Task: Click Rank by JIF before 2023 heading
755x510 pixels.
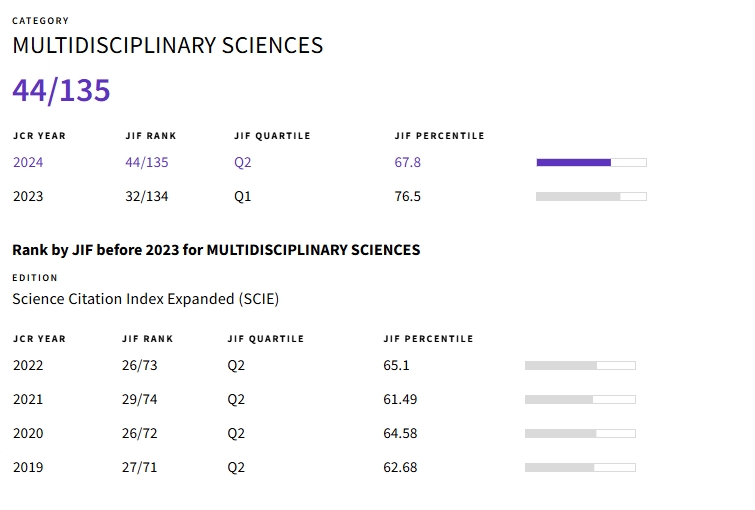Action: point(216,249)
